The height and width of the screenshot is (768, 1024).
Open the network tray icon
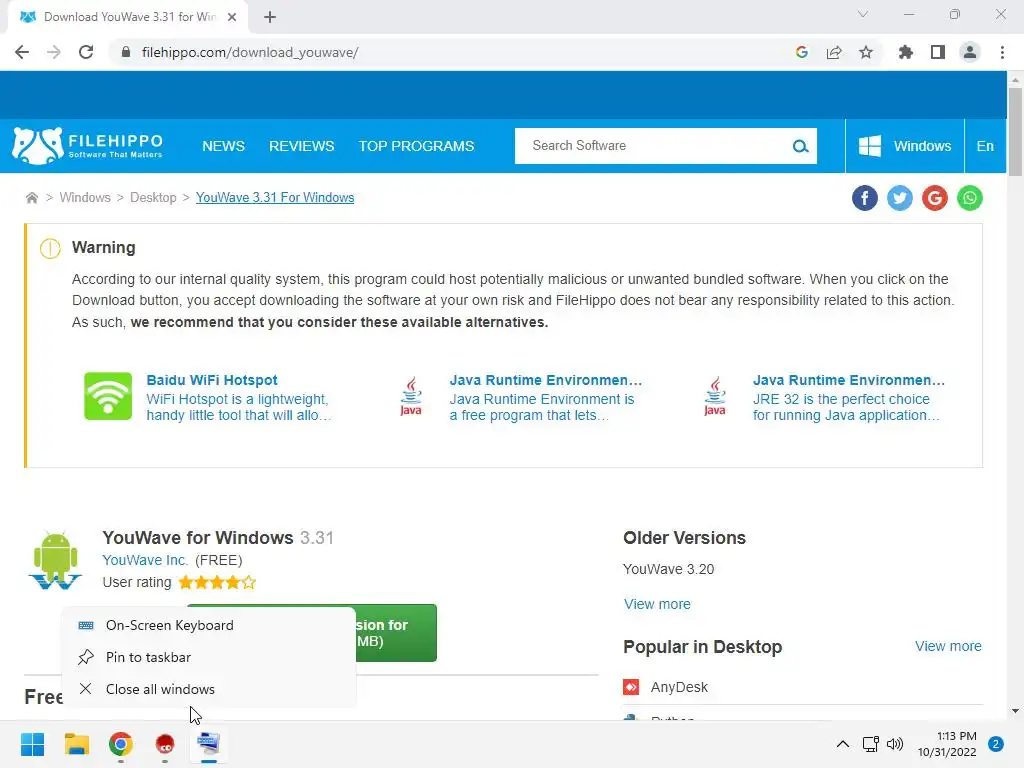871,744
